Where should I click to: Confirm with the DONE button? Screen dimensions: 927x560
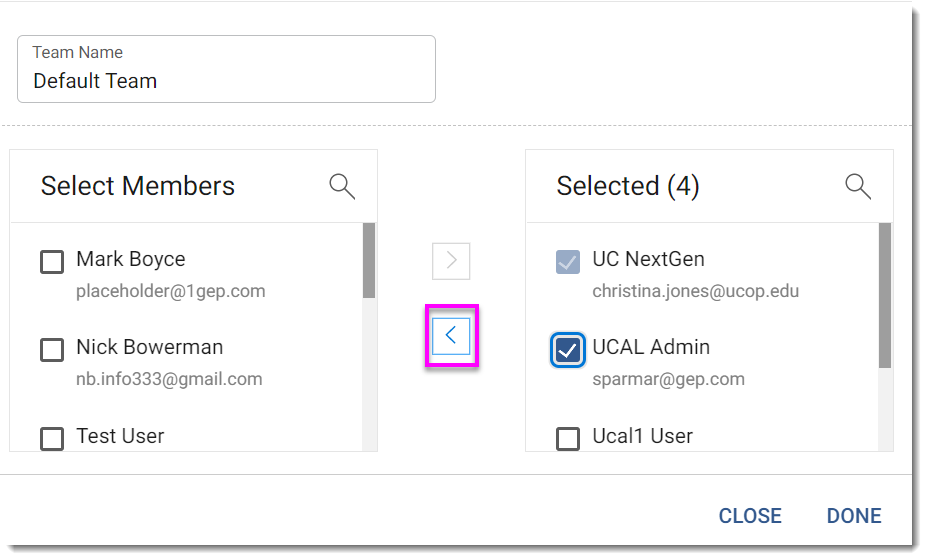tap(854, 516)
